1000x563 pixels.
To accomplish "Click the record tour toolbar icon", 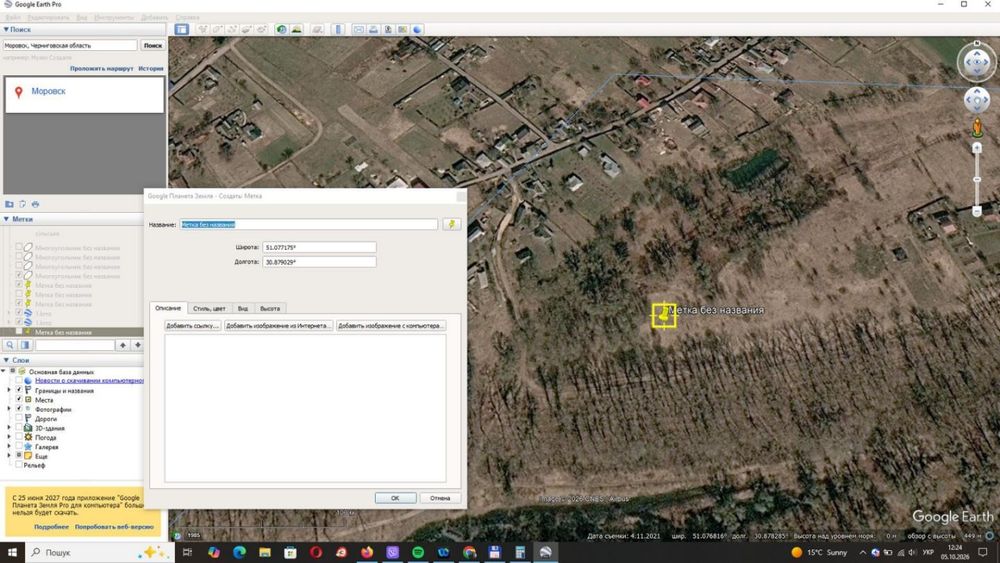I will point(261,29).
